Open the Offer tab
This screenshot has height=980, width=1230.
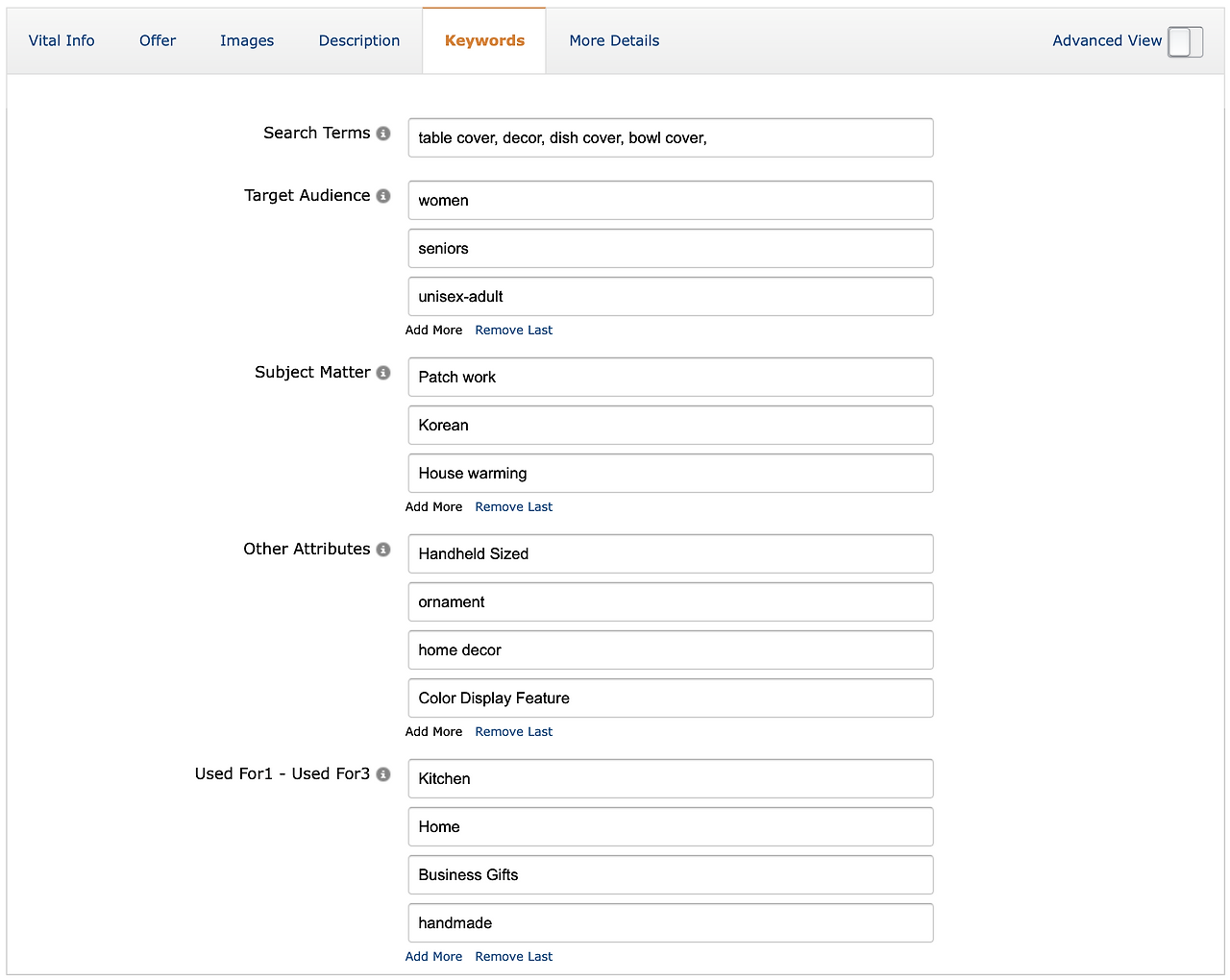(x=158, y=40)
